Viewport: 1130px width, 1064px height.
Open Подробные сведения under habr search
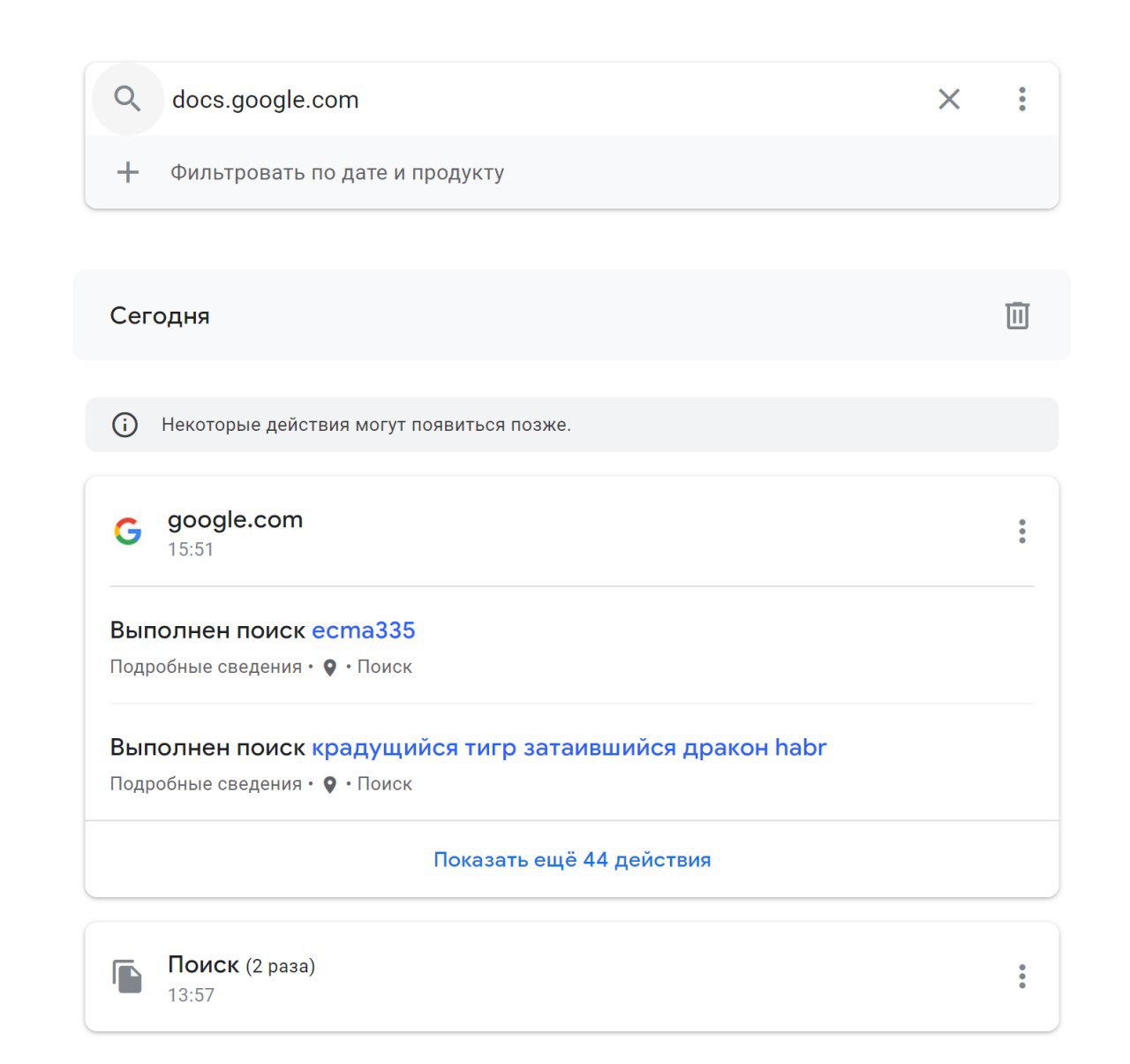pyautogui.click(x=206, y=784)
